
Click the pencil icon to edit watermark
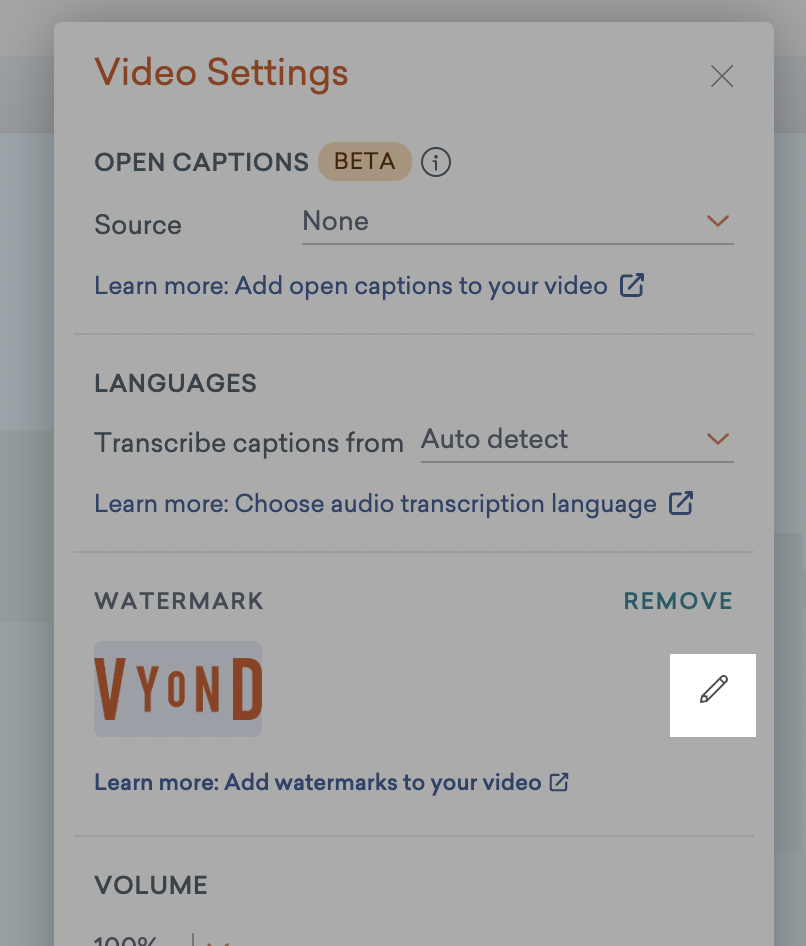tap(713, 690)
